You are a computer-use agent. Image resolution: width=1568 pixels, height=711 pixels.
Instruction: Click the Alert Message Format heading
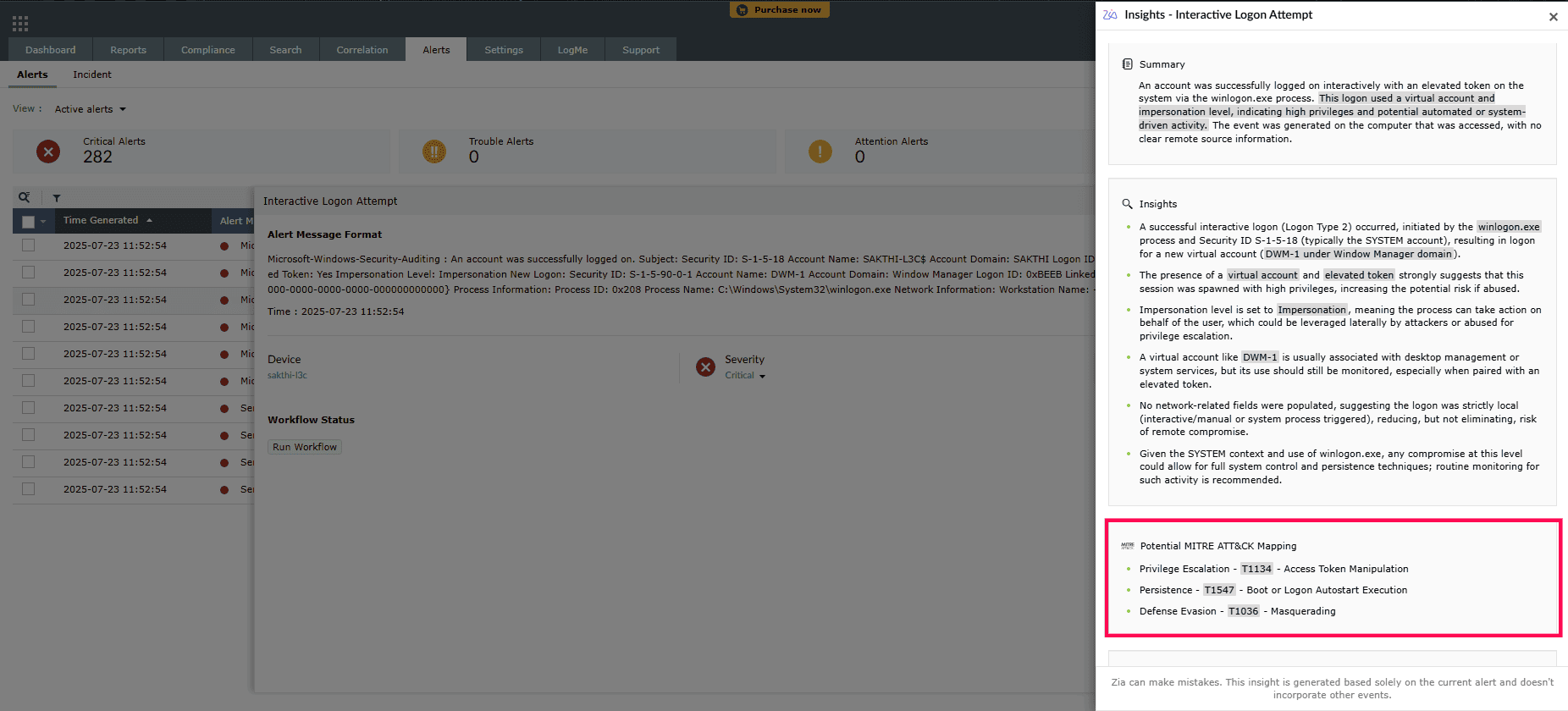point(325,234)
